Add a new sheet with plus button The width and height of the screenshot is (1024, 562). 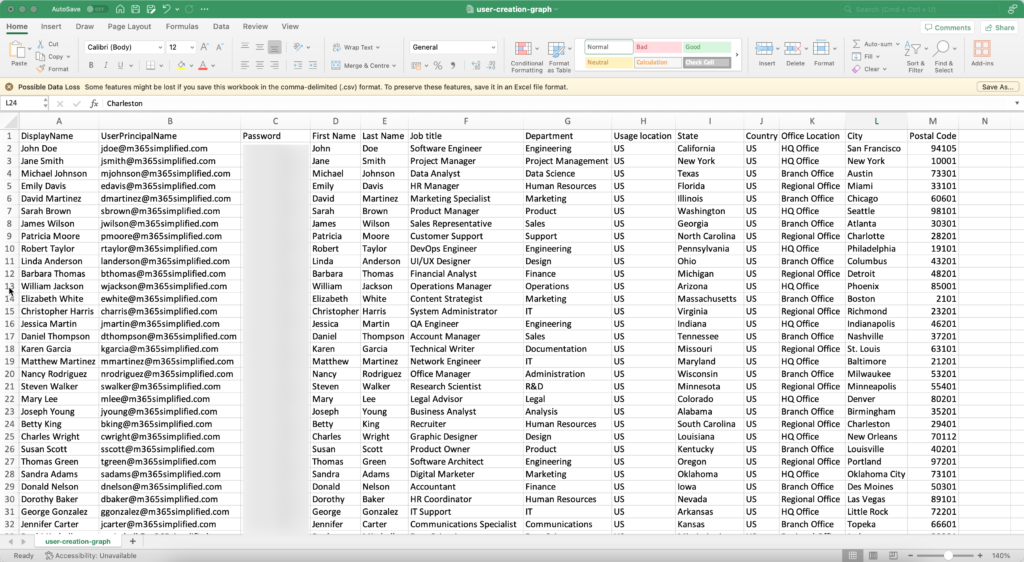pos(133,541)
